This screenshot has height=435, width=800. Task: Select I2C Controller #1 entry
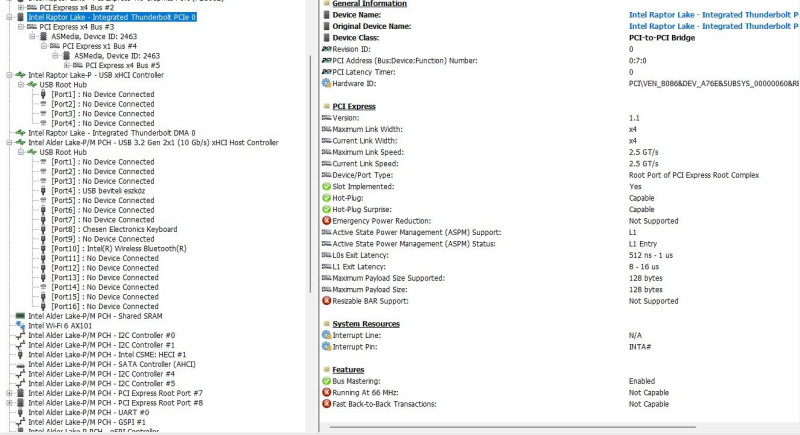[x=102, y=345]
